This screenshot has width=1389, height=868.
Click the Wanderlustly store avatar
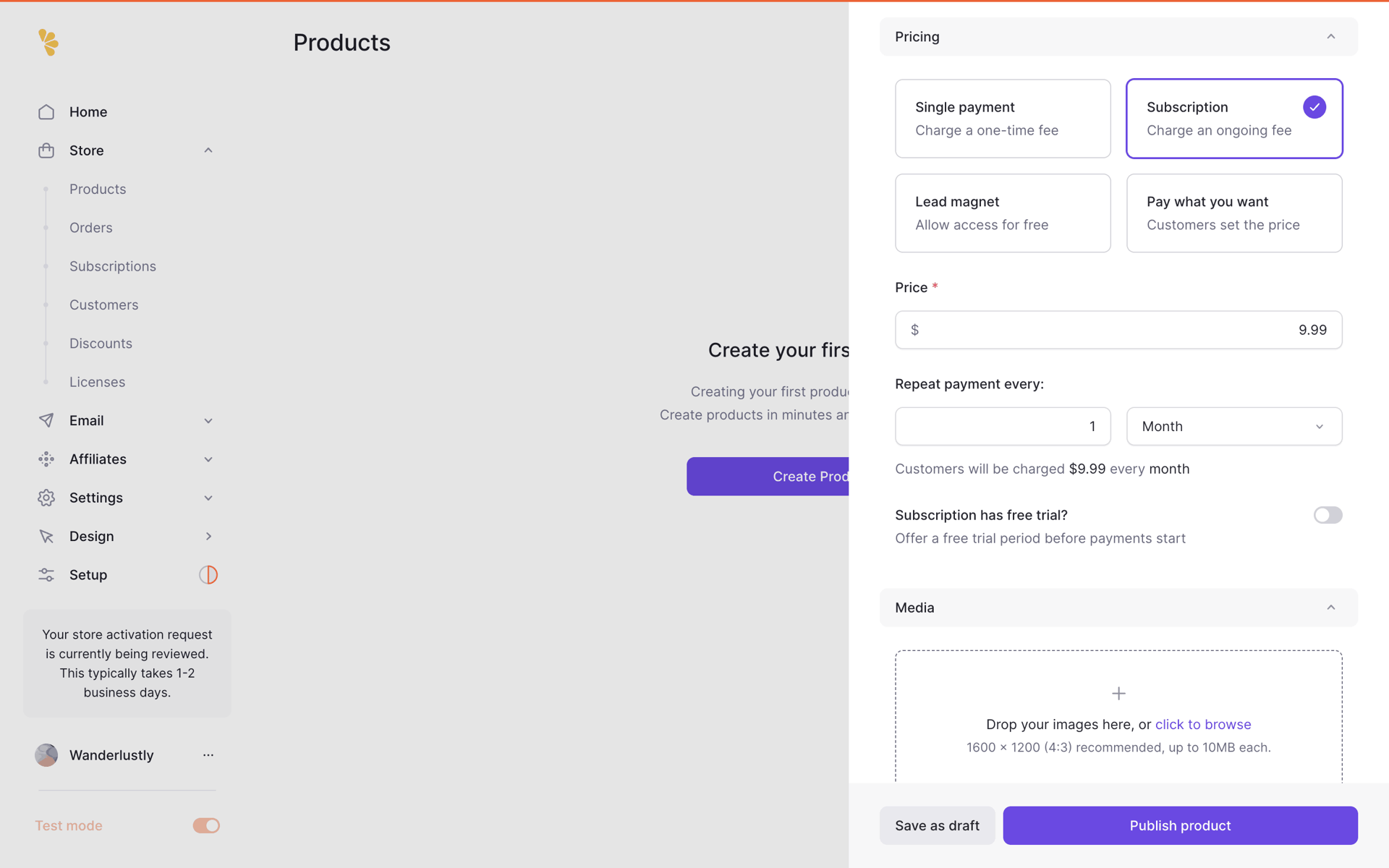[46, 755]
